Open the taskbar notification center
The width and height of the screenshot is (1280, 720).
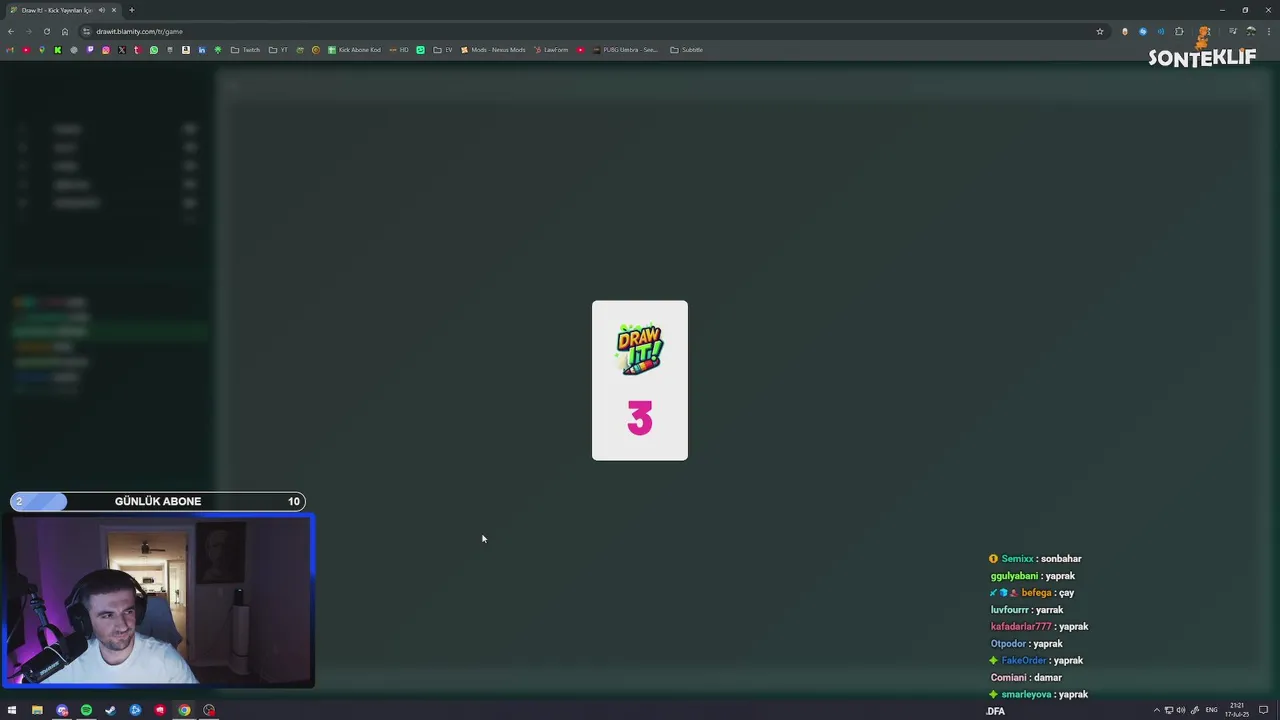pos(1263,710)
